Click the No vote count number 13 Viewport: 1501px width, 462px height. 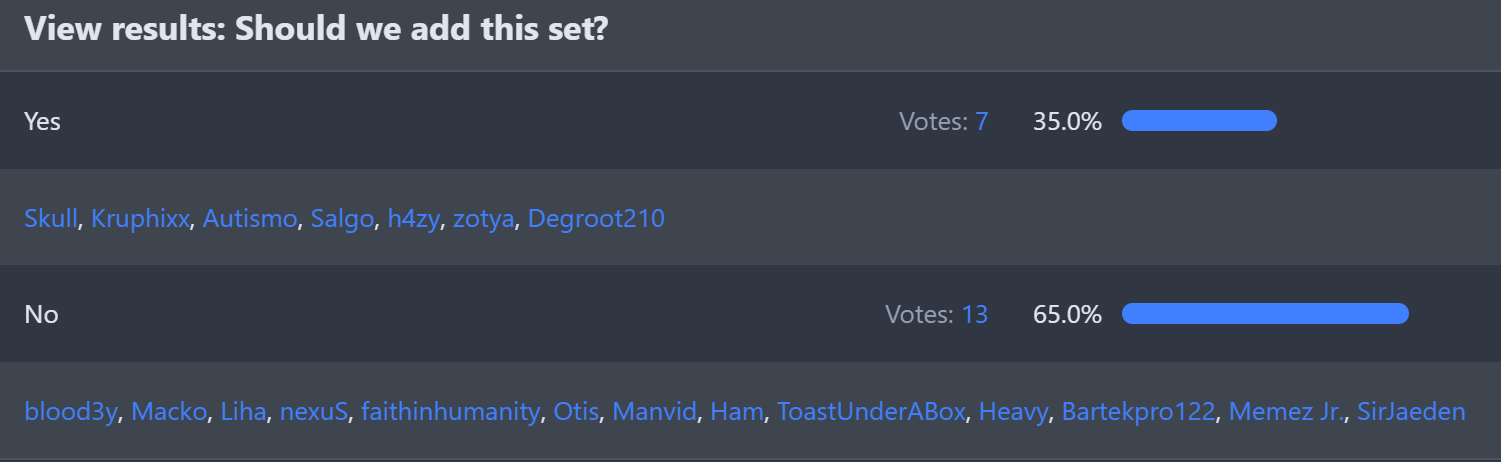(x=974, y=315)
